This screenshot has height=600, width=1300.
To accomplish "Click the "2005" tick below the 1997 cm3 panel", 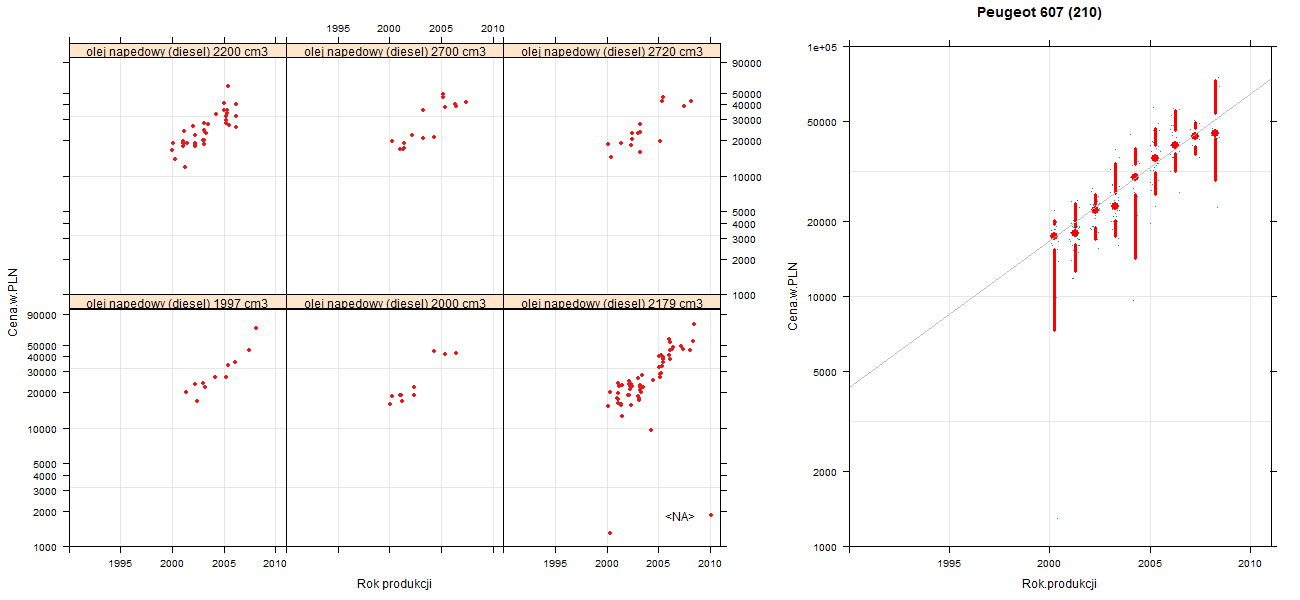I will point(224,564).
